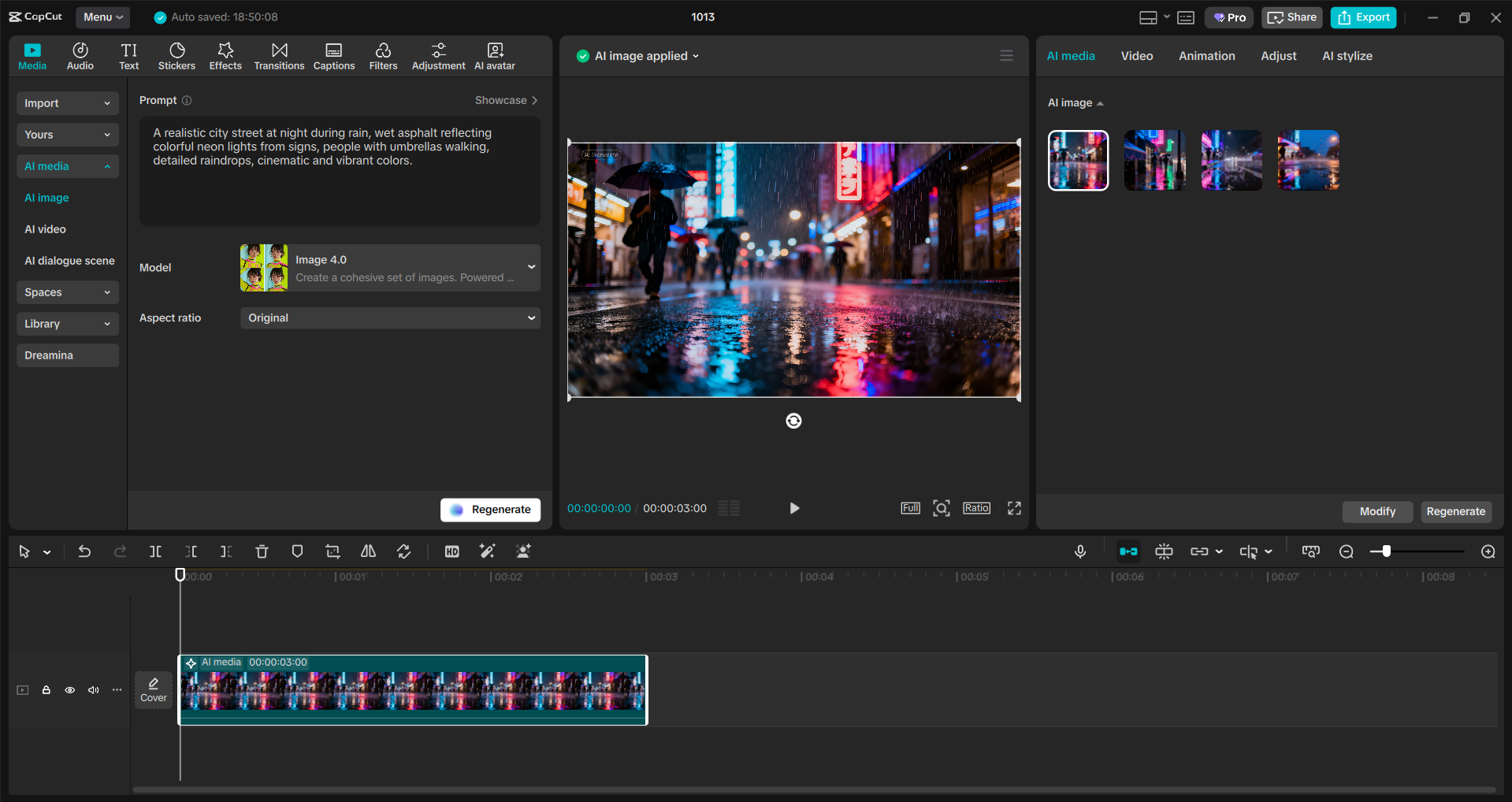
Task: Click the Export button
Action: coord(1362,17)
